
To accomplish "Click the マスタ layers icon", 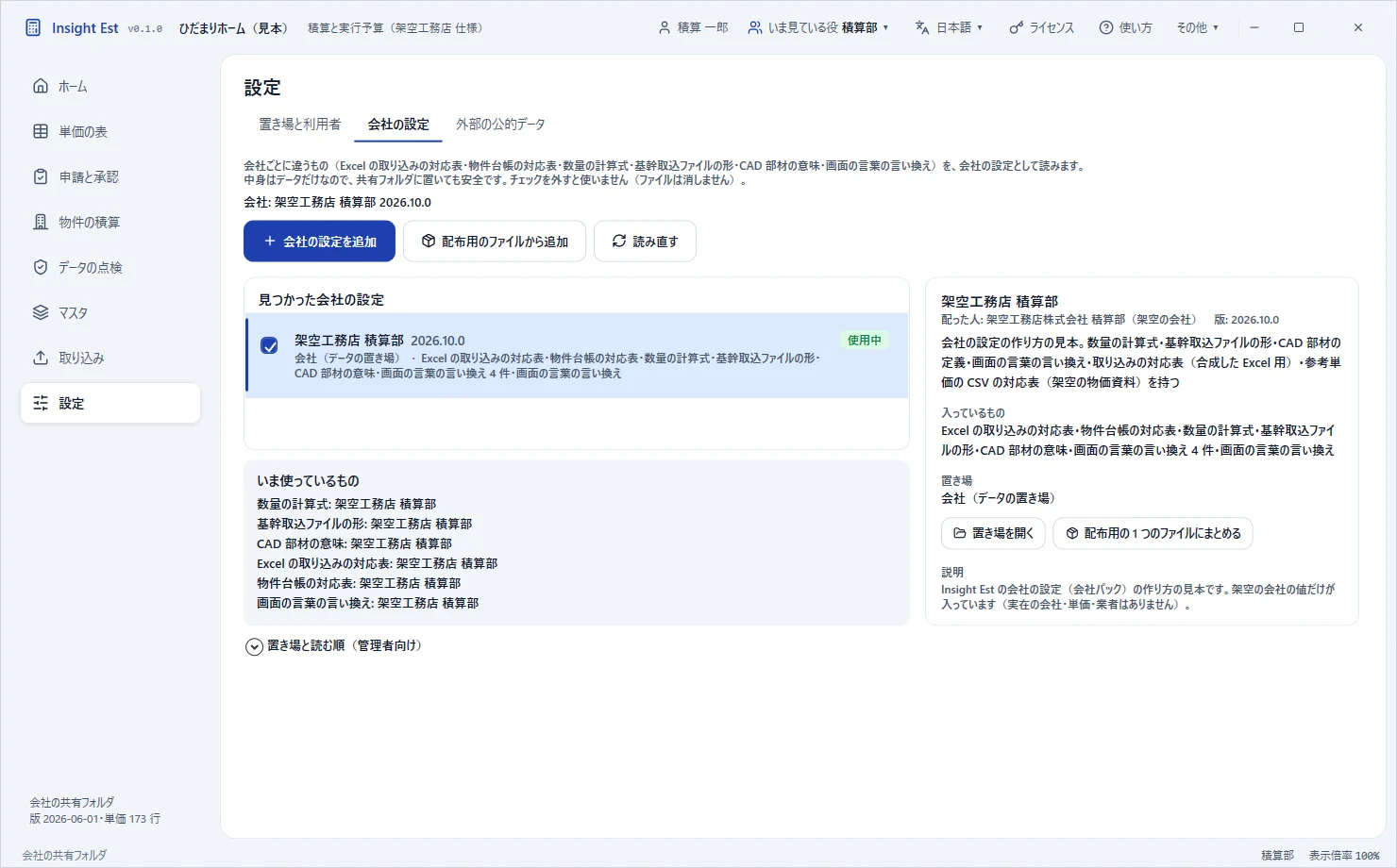I will click(x=41, y=312).
